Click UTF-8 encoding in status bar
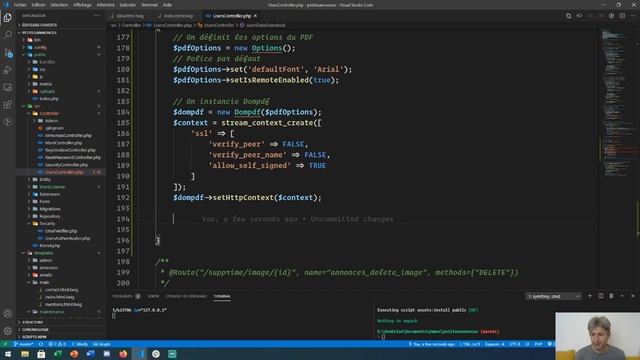This screenshot has height=360, width=640. (515, 344)
